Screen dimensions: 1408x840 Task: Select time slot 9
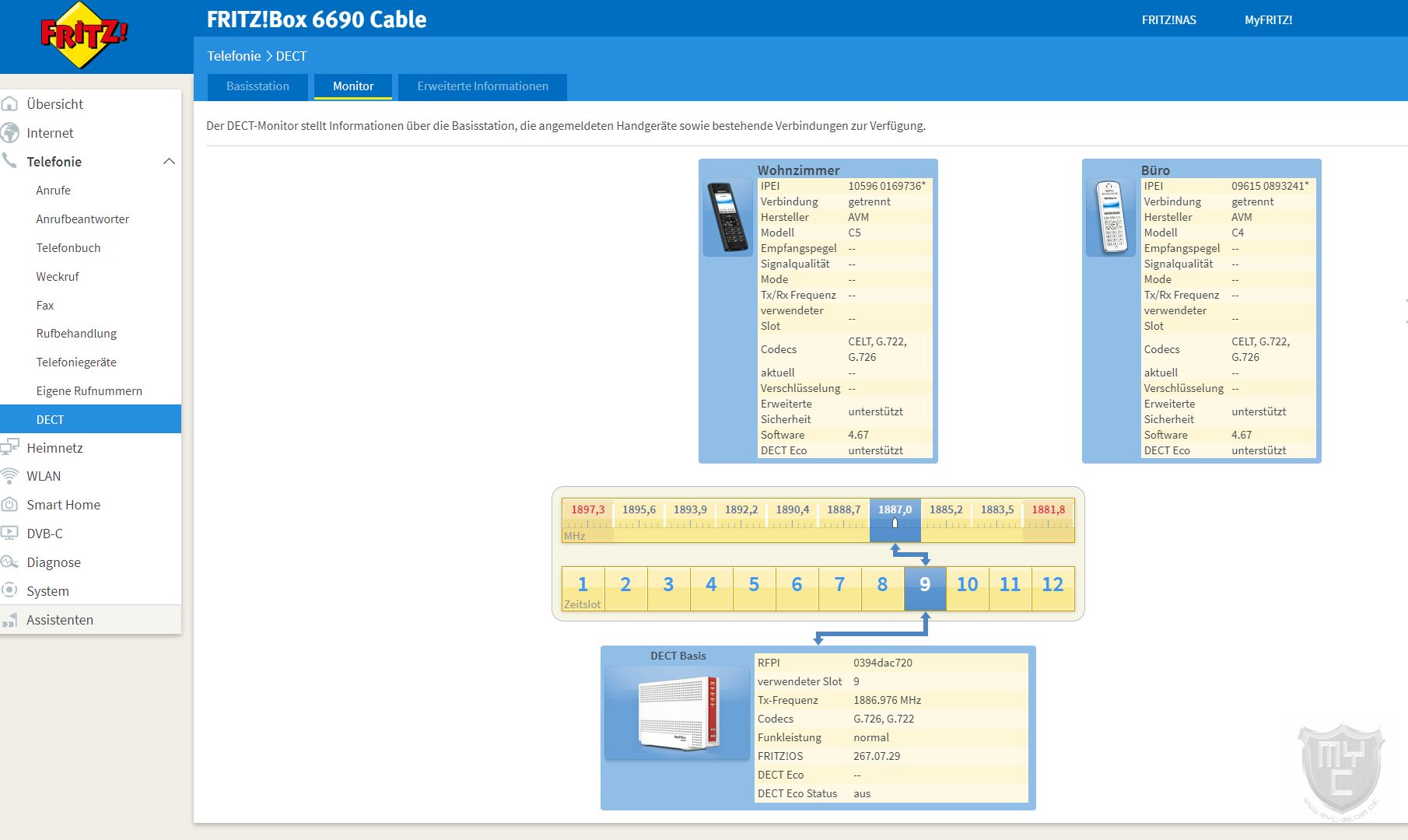coord(925,586)
